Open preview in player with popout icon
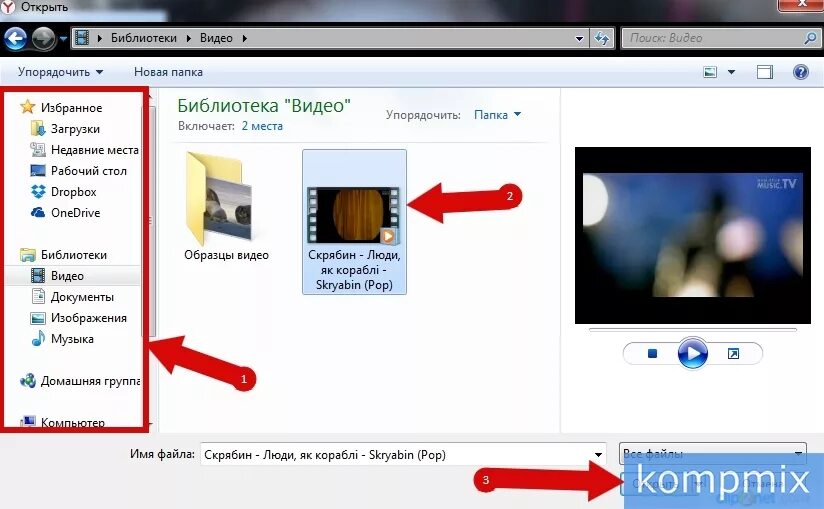 733,354
